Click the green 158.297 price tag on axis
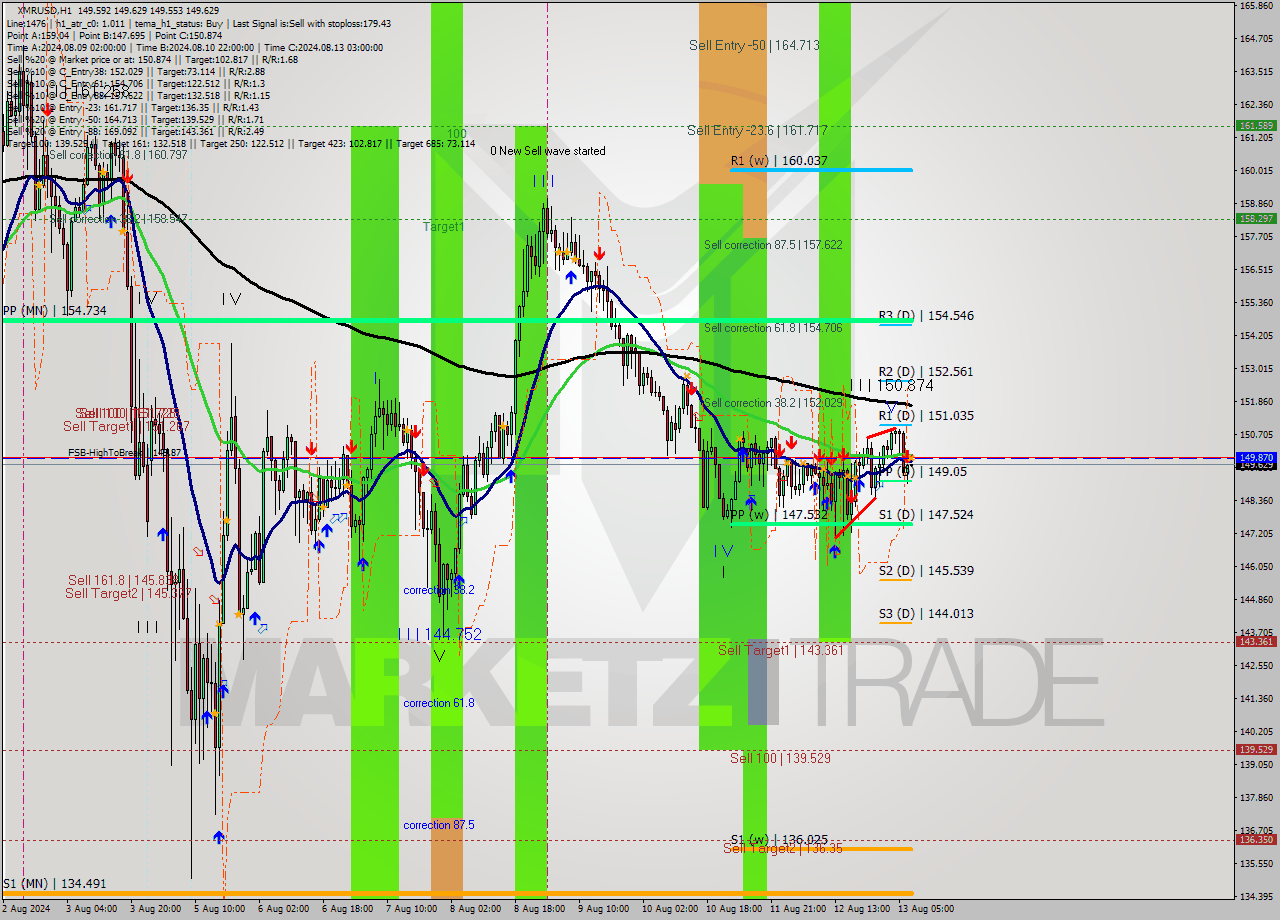The height and width of the screenshot is (920, 1280). [x=1256, y=218]
